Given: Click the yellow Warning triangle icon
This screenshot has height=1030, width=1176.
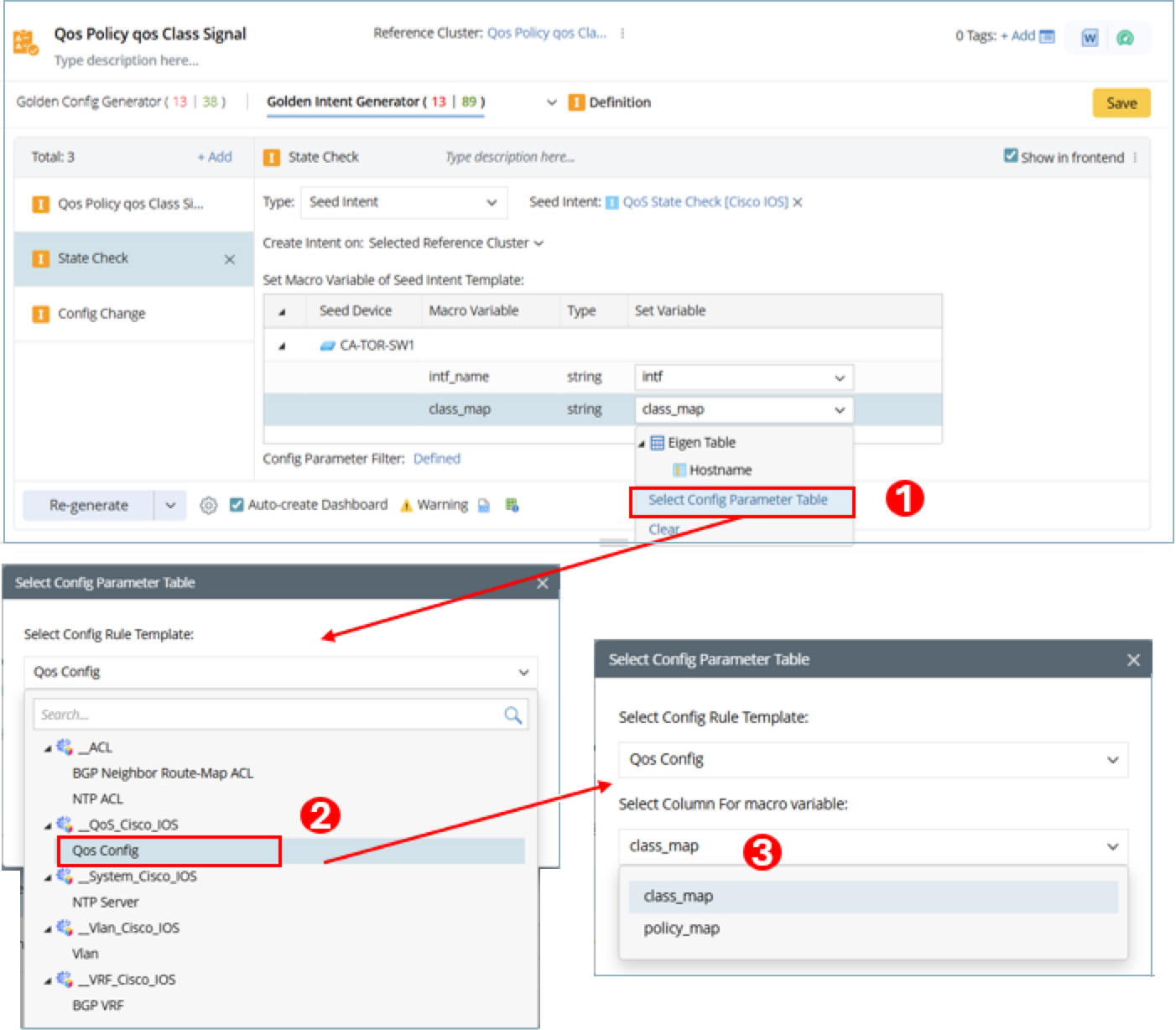Looking at the screenshot, I should point(406,505).
